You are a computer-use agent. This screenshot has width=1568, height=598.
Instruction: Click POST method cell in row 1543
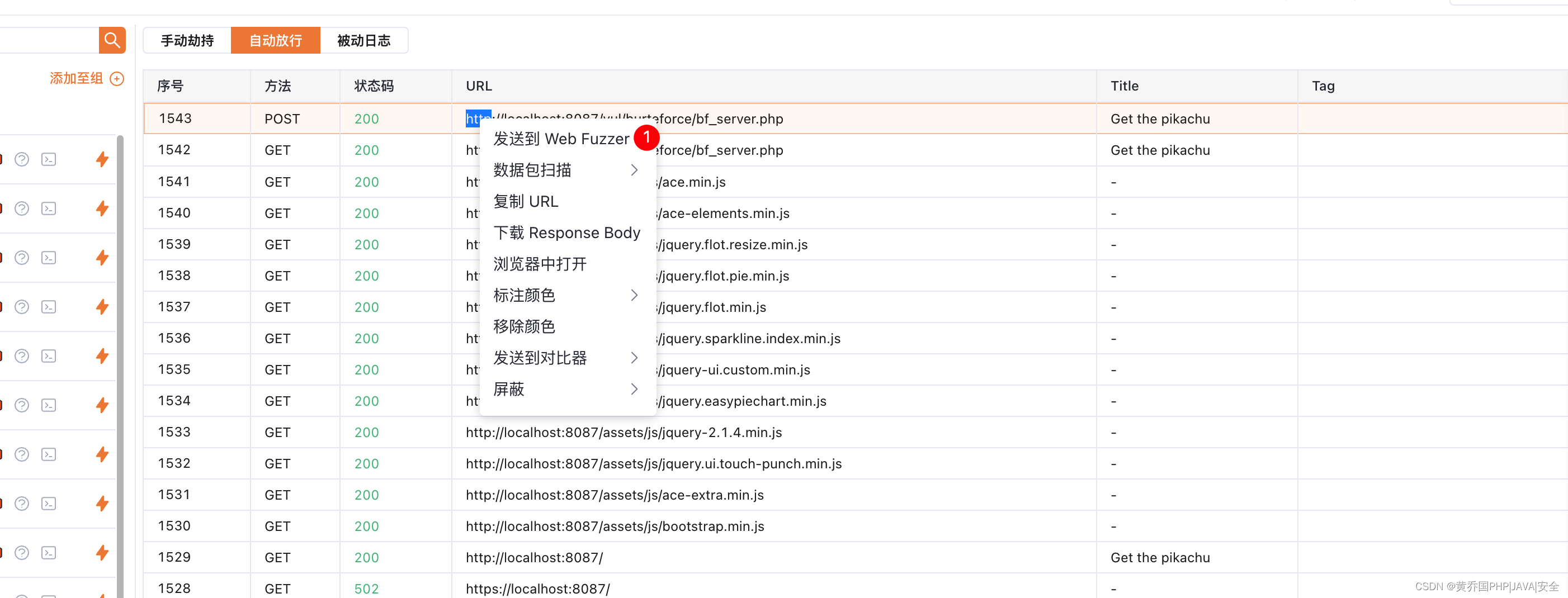pos(282,118)
